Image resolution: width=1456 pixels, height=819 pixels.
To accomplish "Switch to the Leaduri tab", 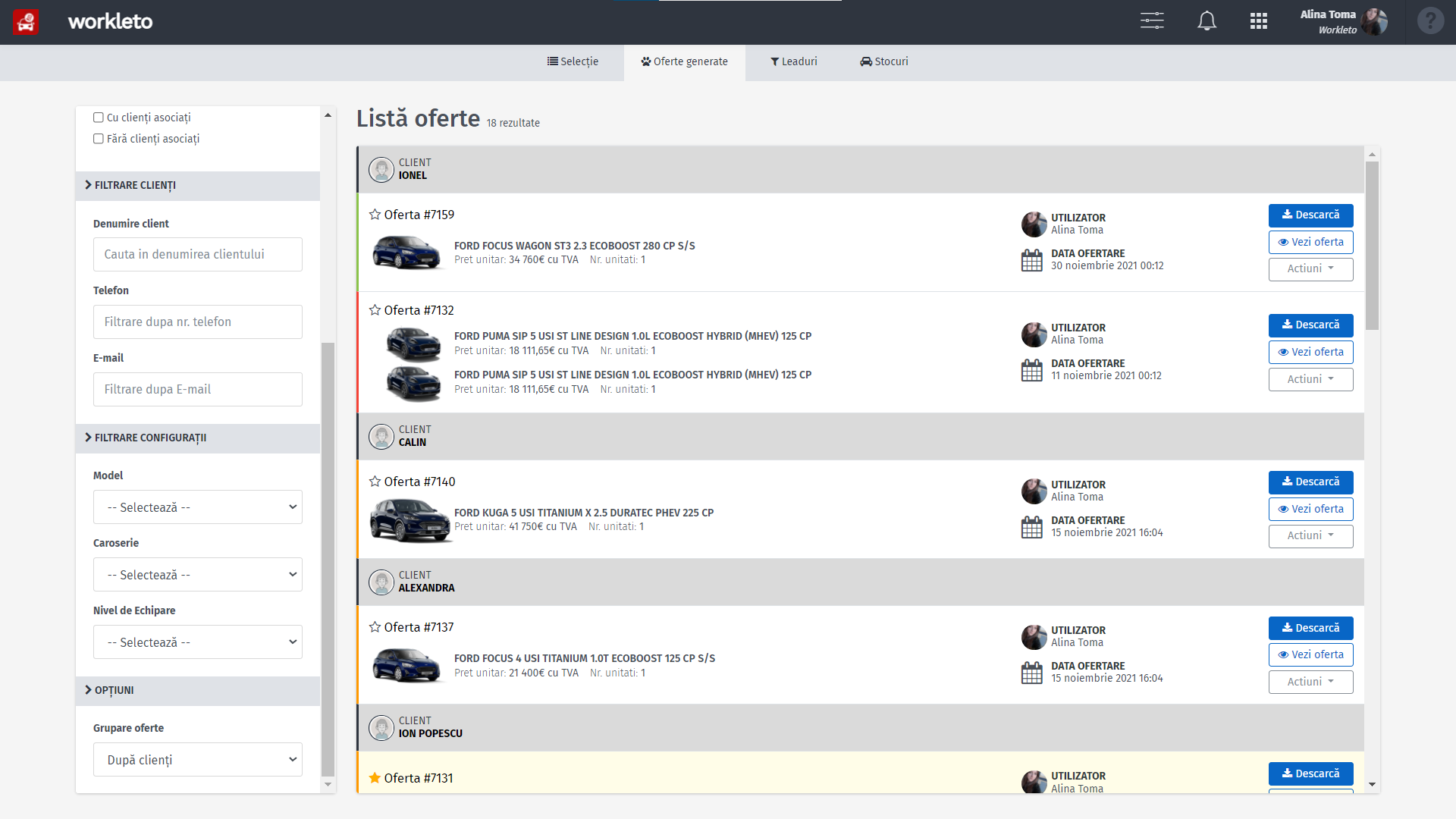I will [793, 62].
